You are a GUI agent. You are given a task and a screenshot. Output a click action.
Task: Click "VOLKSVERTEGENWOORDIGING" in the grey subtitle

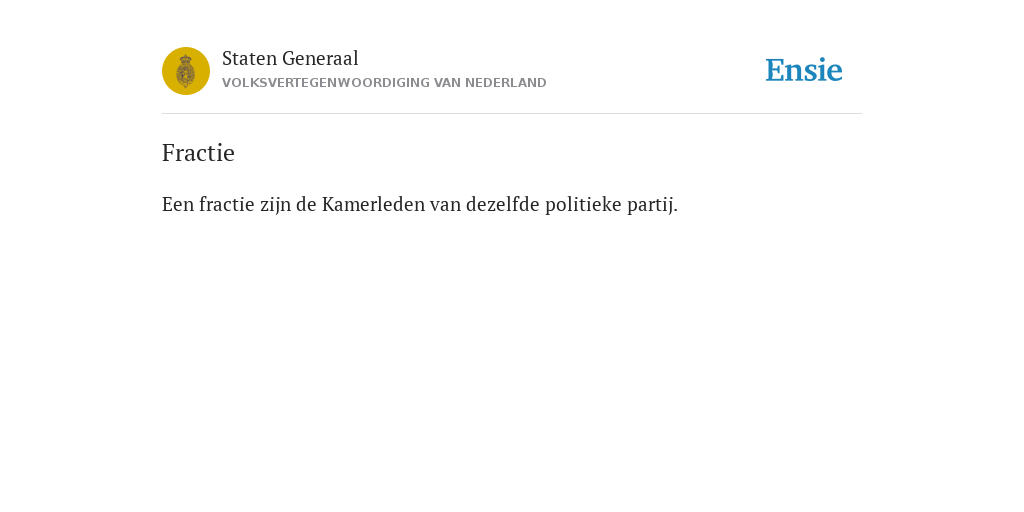pyautogui.click(x=326, y=83)
